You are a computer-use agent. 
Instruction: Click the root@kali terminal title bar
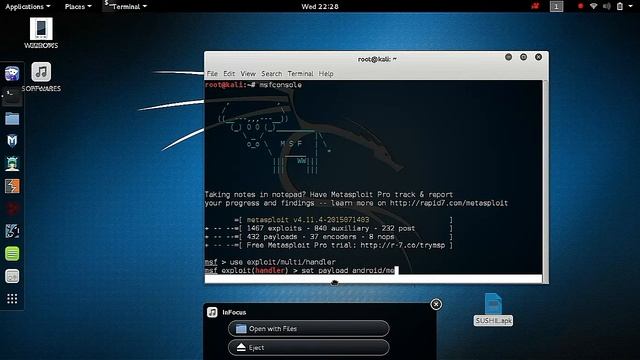(376, 59)
